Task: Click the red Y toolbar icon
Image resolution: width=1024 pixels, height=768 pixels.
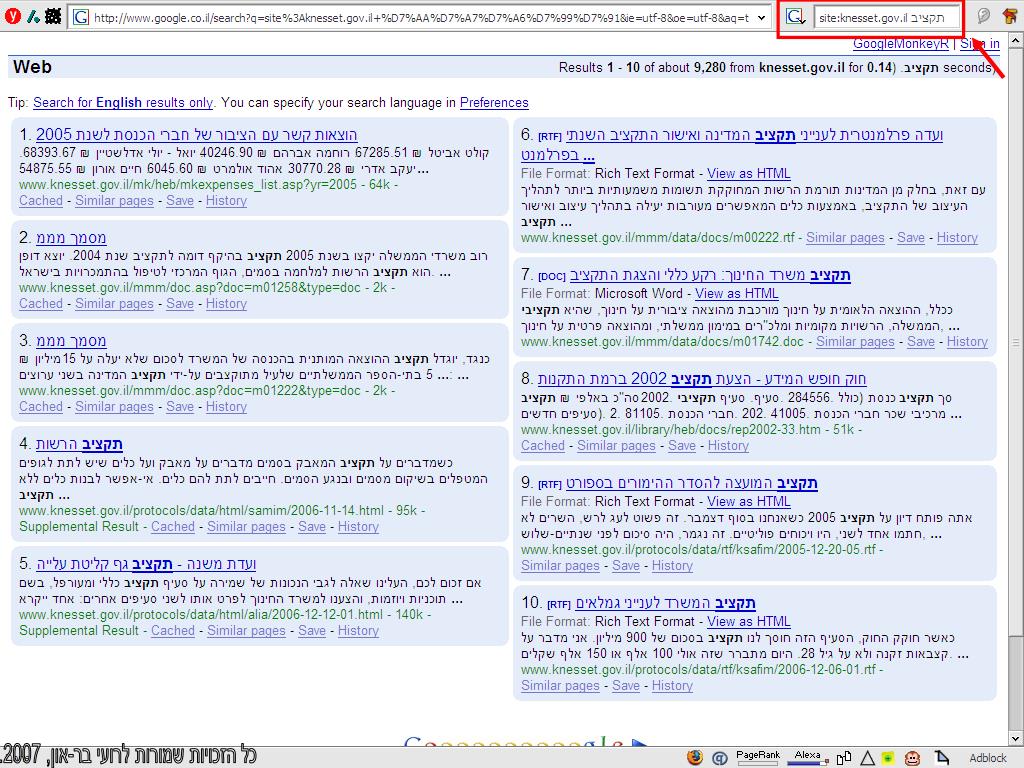Action: pyautogui.click(x=12, y=17)
